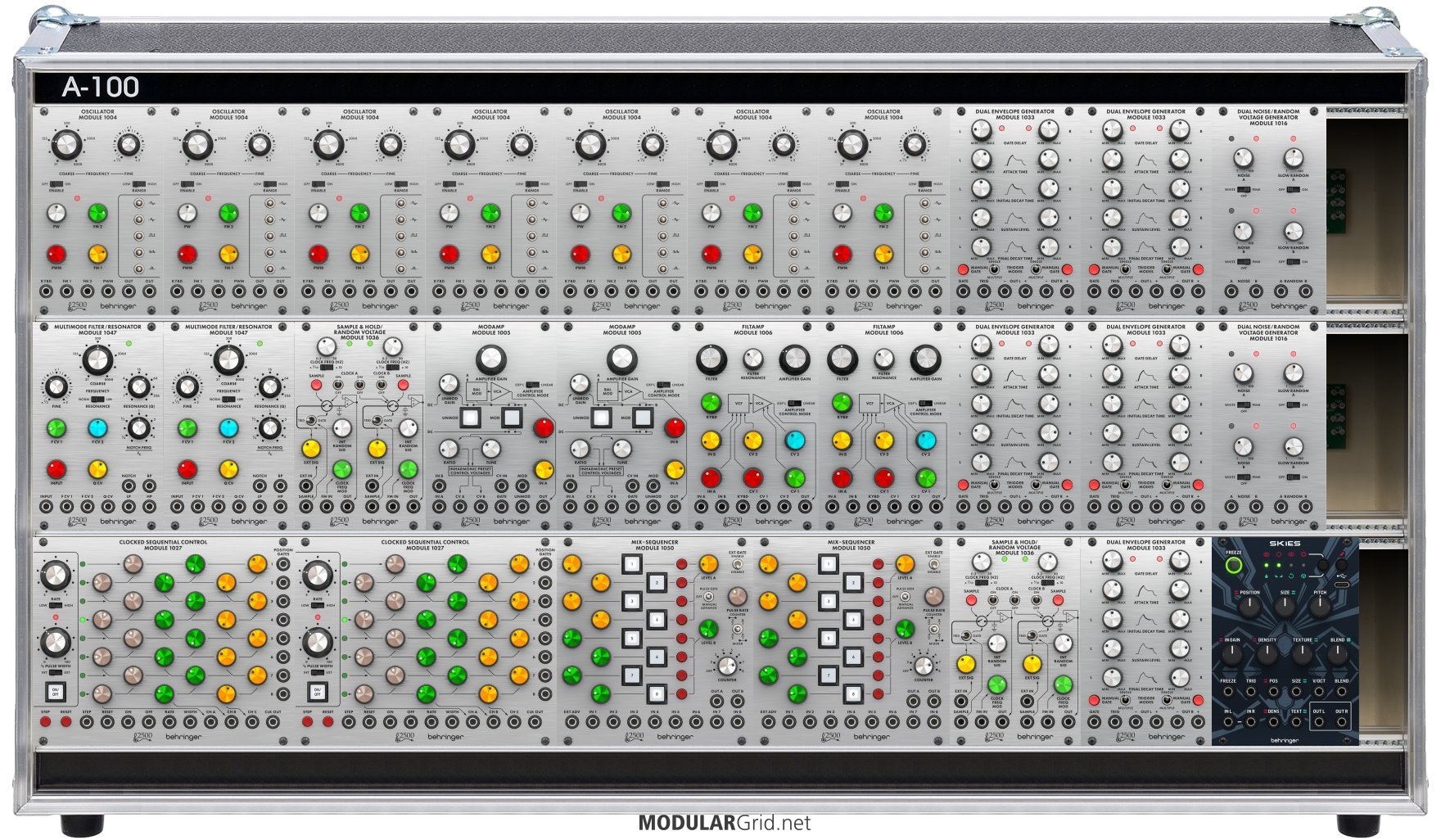Click the UNMOD button on left Modamp

pyautogui.click(x=470, y=418)
